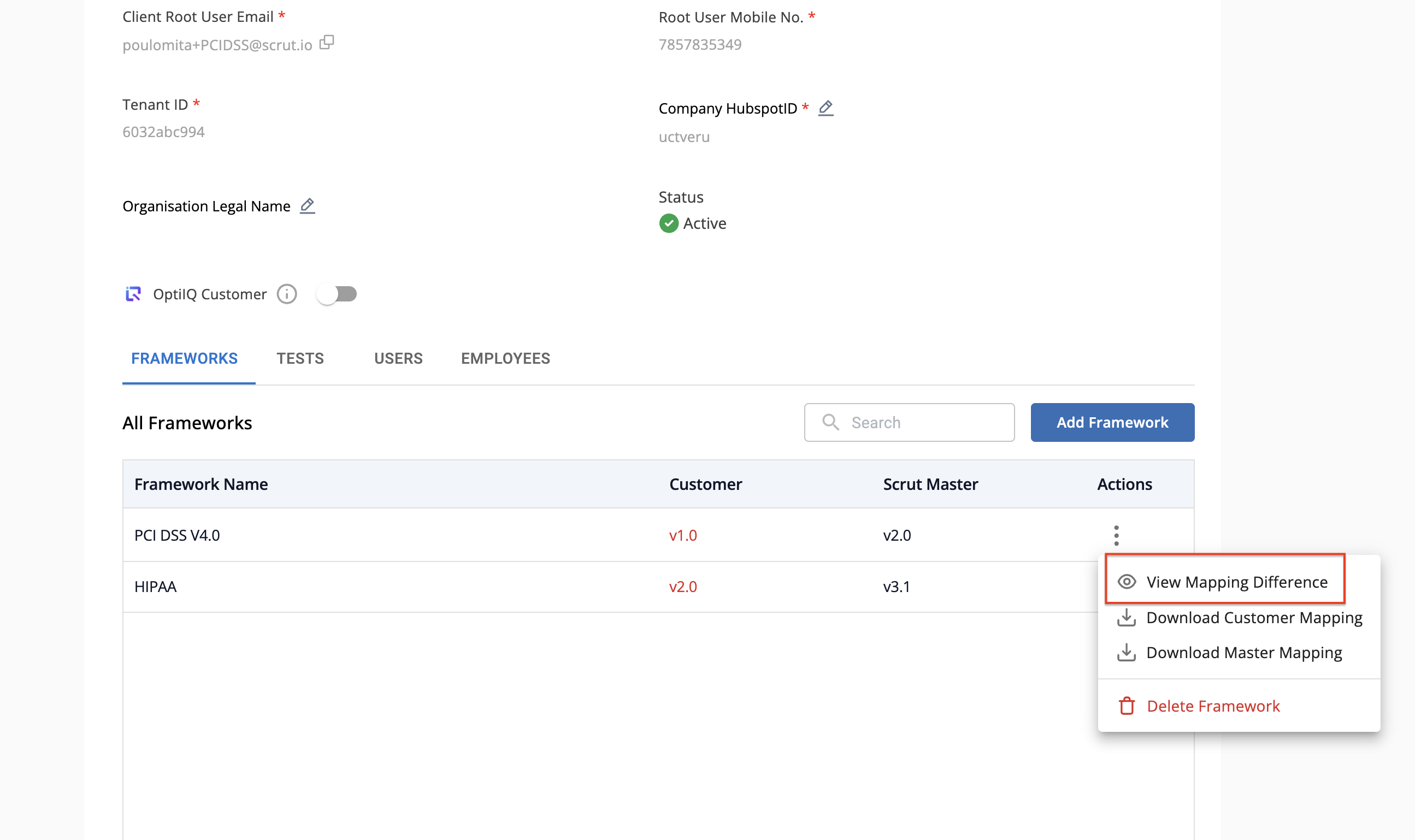Click customer version v2.0 for HIPAA
Screen dimensions: 1415x840
(682, 587)
